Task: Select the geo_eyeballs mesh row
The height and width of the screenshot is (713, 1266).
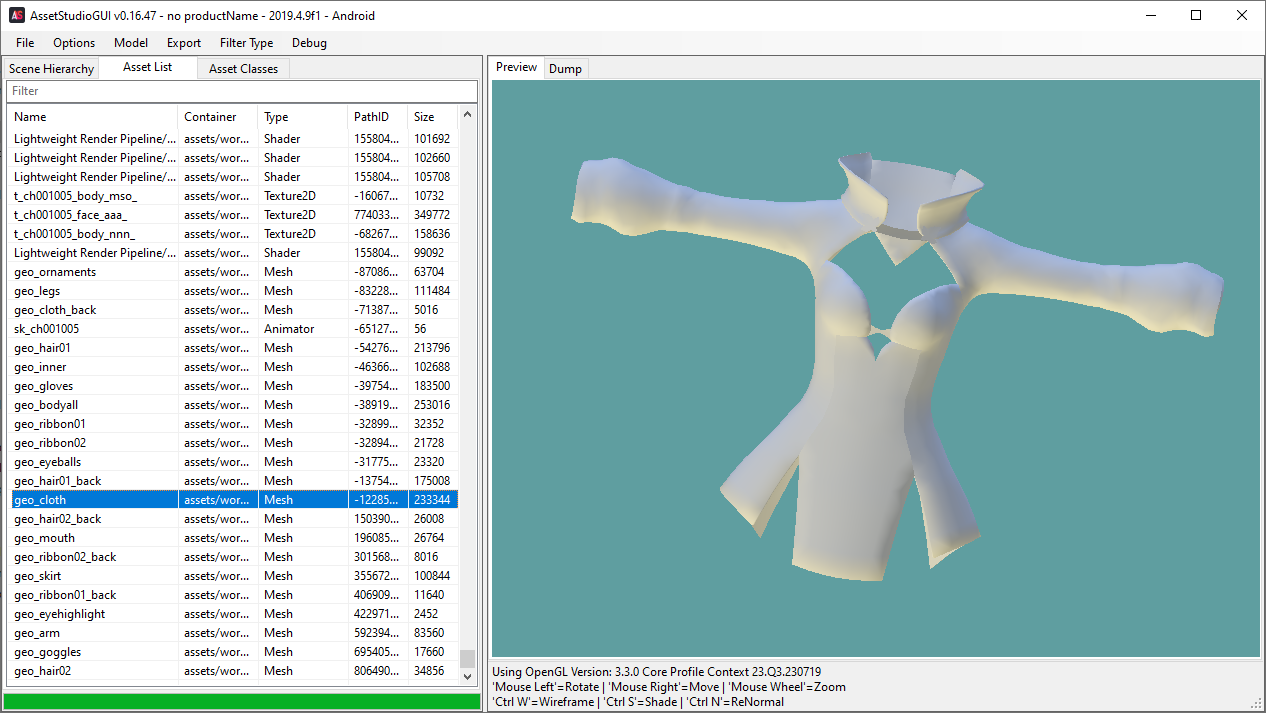Action: click(x=234, y=462)
